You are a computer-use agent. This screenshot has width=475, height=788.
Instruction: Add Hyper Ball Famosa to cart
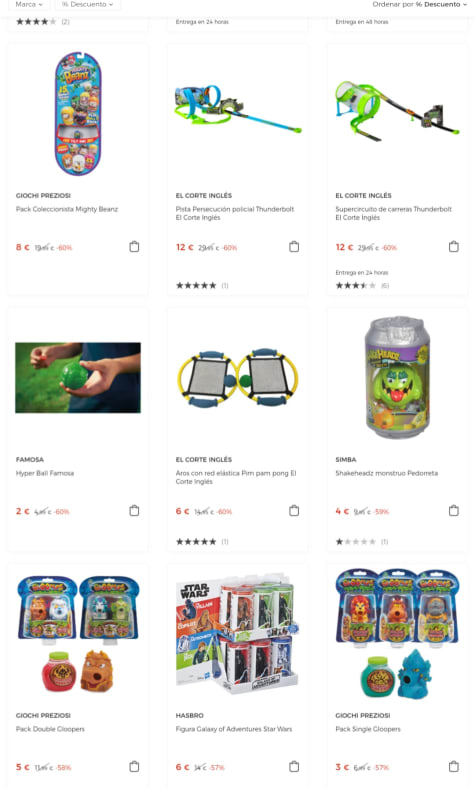(x=134, y=511)
